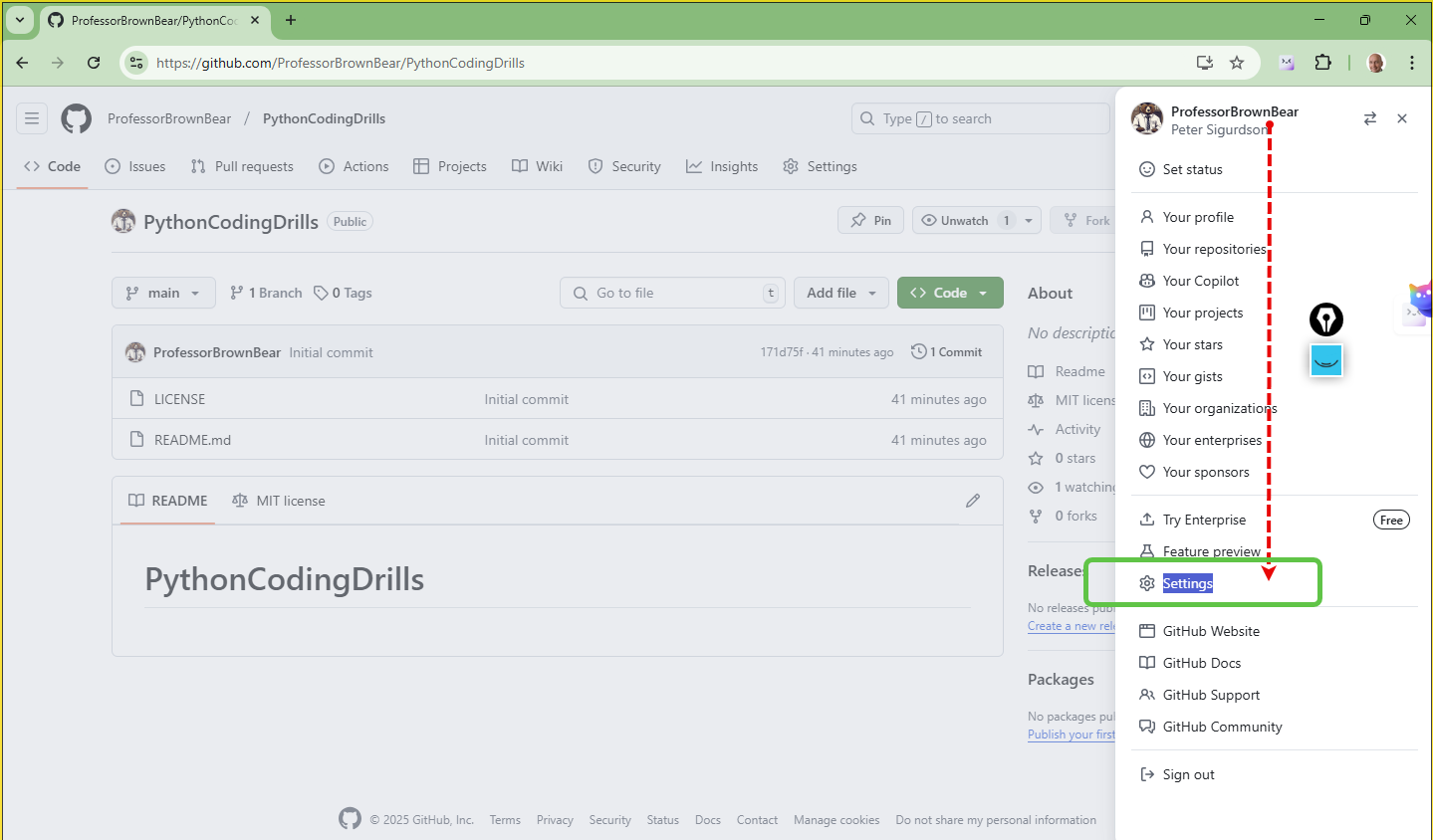Click the edit pencil icon for README

973,501
